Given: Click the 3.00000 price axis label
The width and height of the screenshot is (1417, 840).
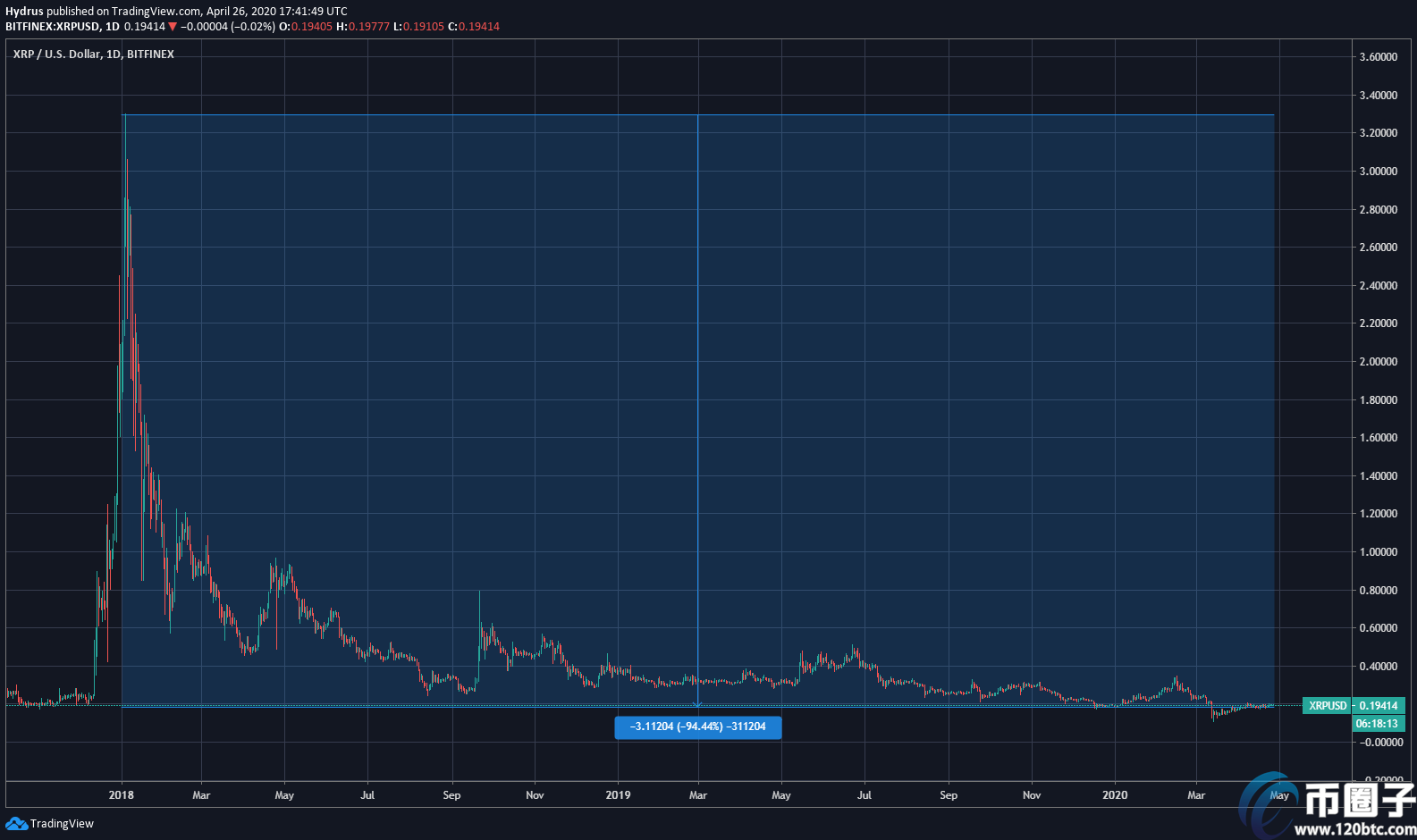Looking at the screenshot, I should [x=1379, y=172].
